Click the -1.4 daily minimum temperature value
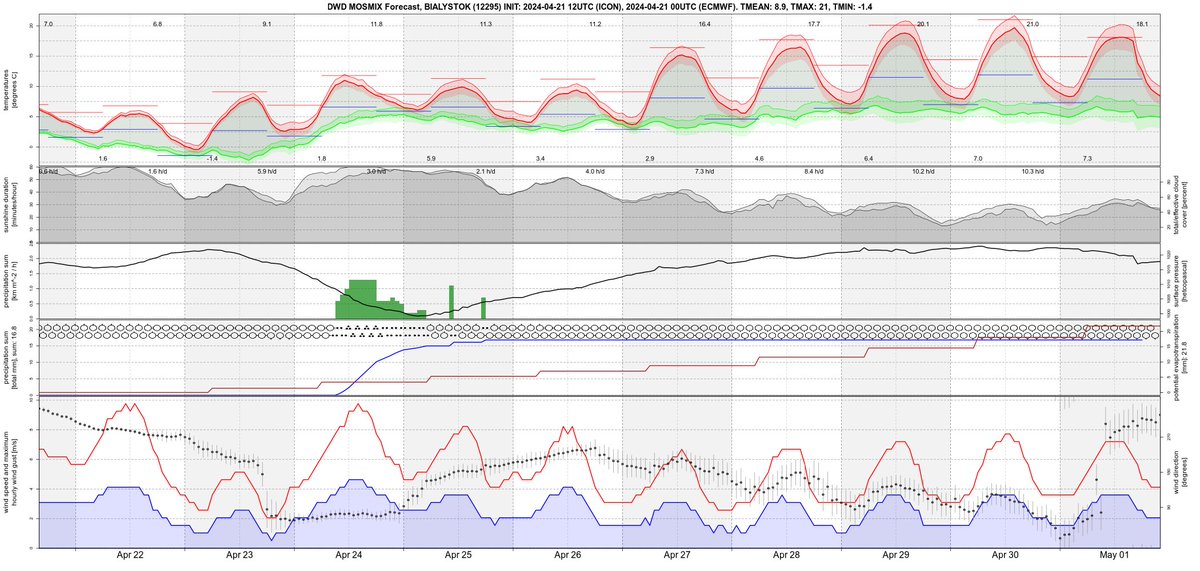The image size is (1200, 571). click(x=211, y=159)
